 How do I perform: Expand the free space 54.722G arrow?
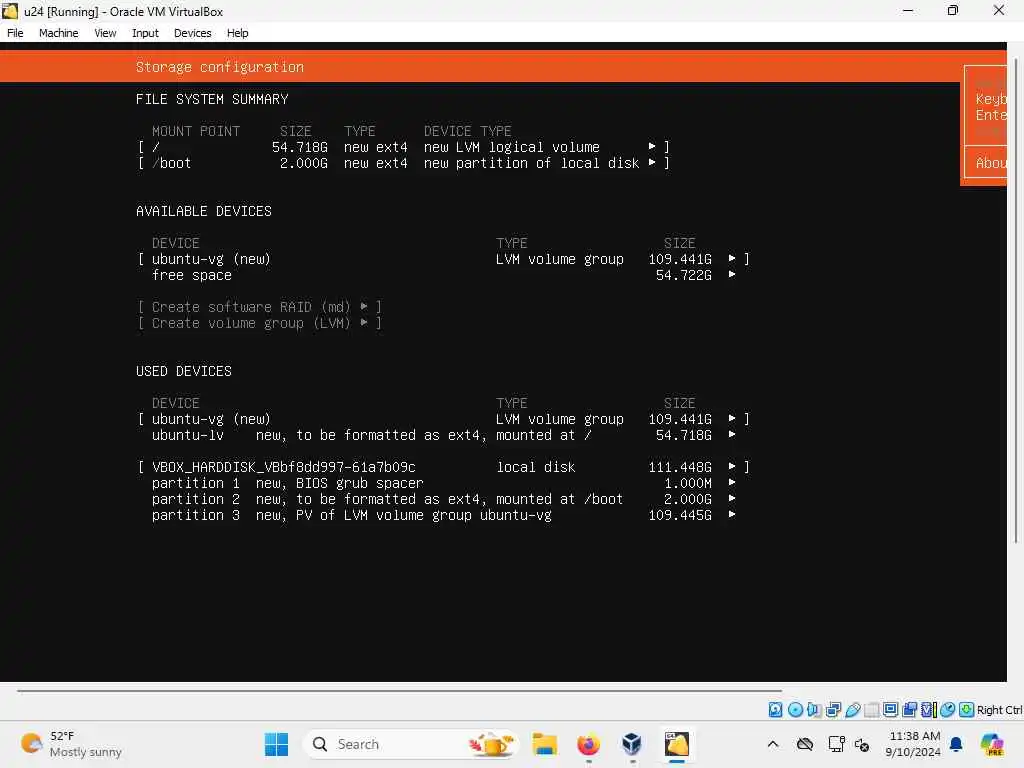coord(732,274)
